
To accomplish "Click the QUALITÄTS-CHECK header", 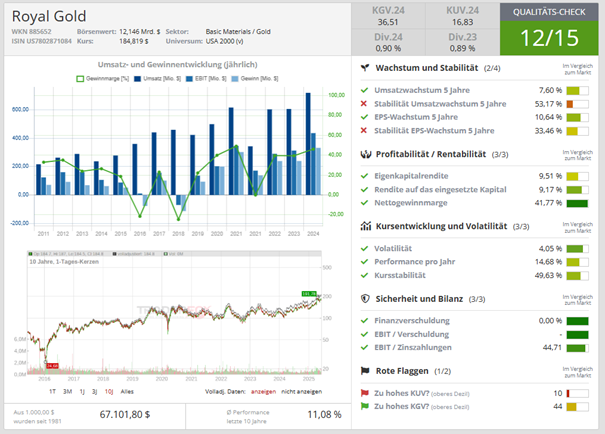I will [549, 12].
